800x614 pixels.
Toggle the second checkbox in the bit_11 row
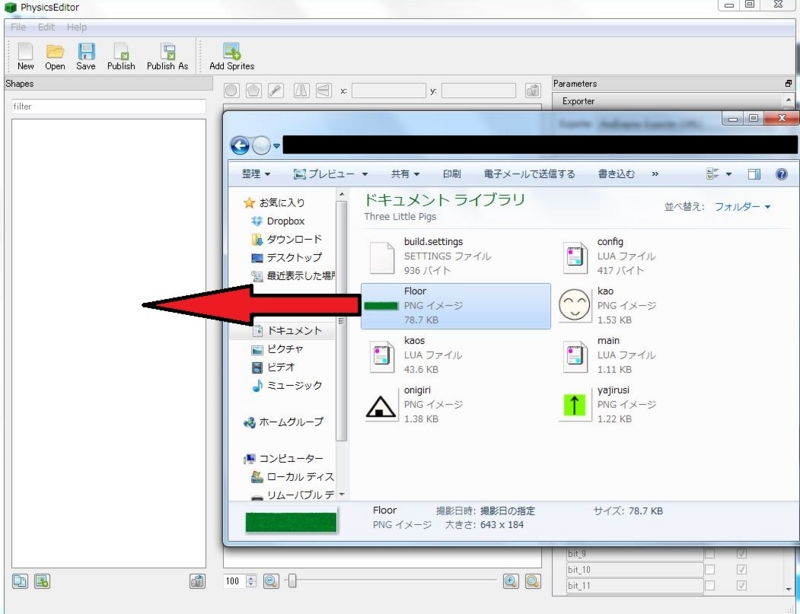[742, 586]
